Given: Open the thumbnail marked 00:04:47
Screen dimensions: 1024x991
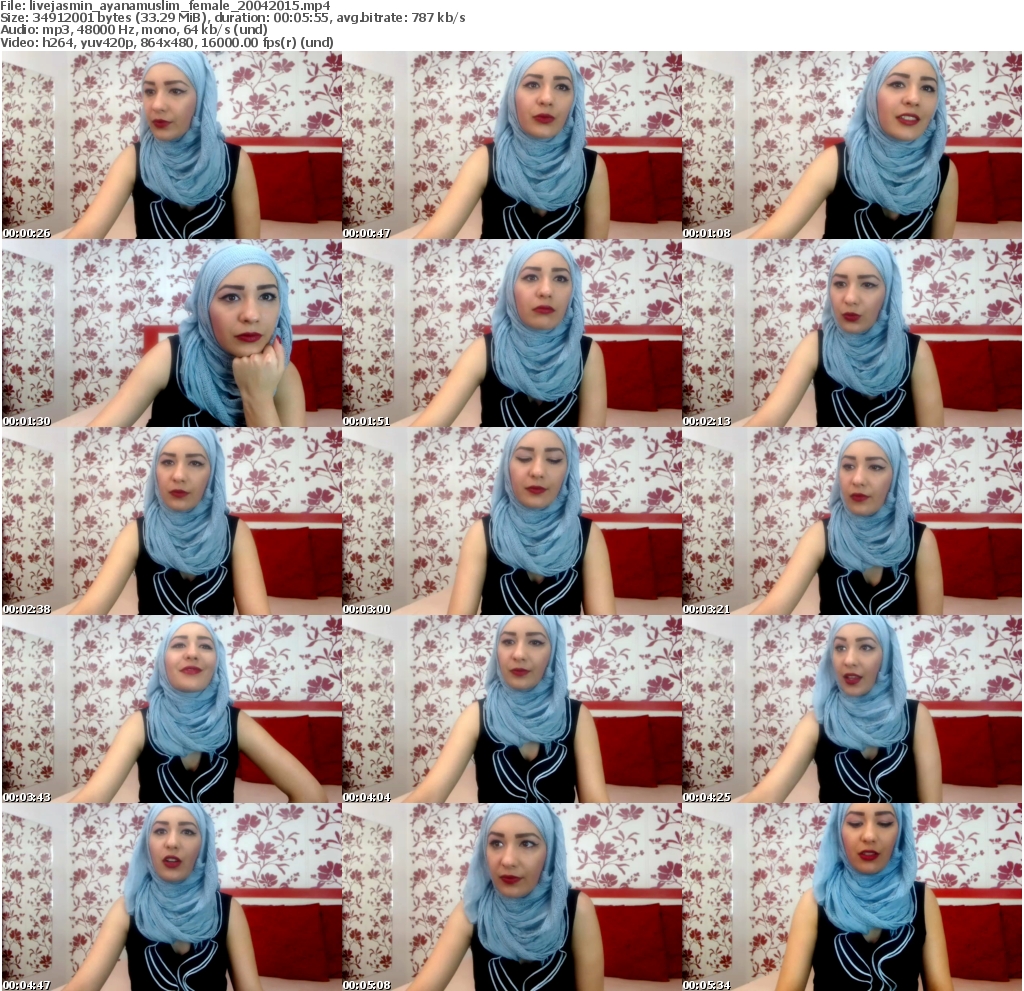Looking at the screenshot, I should [171, 897].
